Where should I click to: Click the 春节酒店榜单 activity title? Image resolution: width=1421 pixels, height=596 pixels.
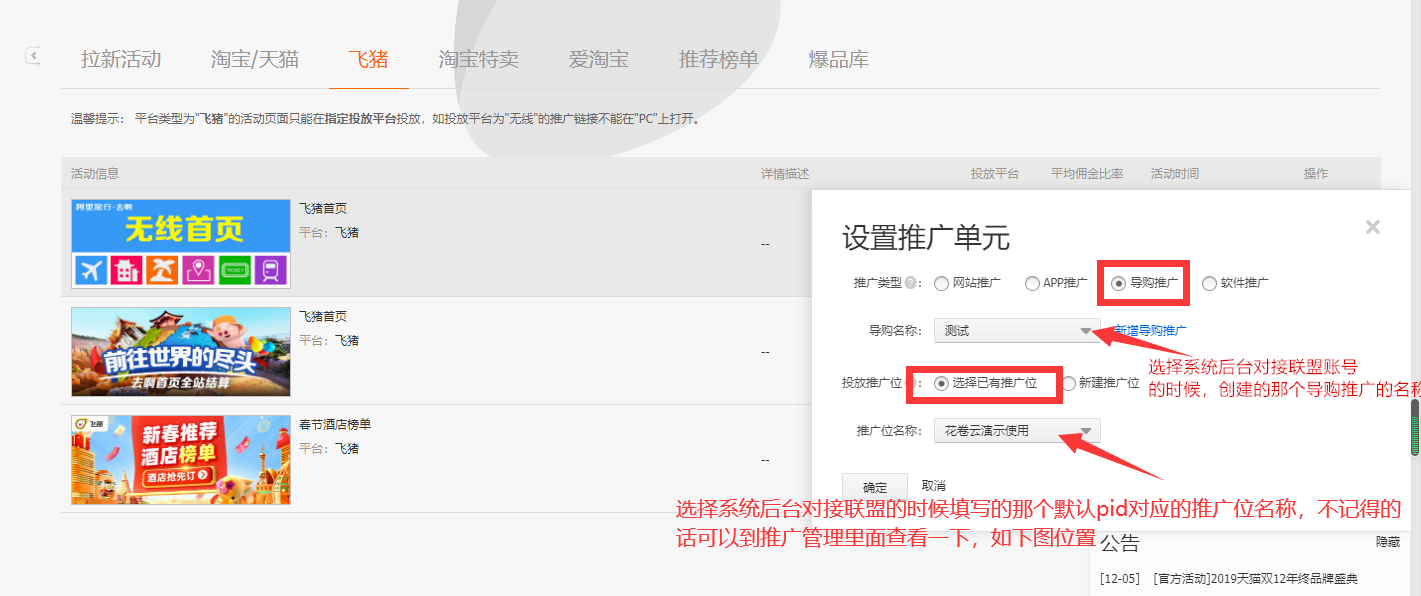(x=335, y=425)
